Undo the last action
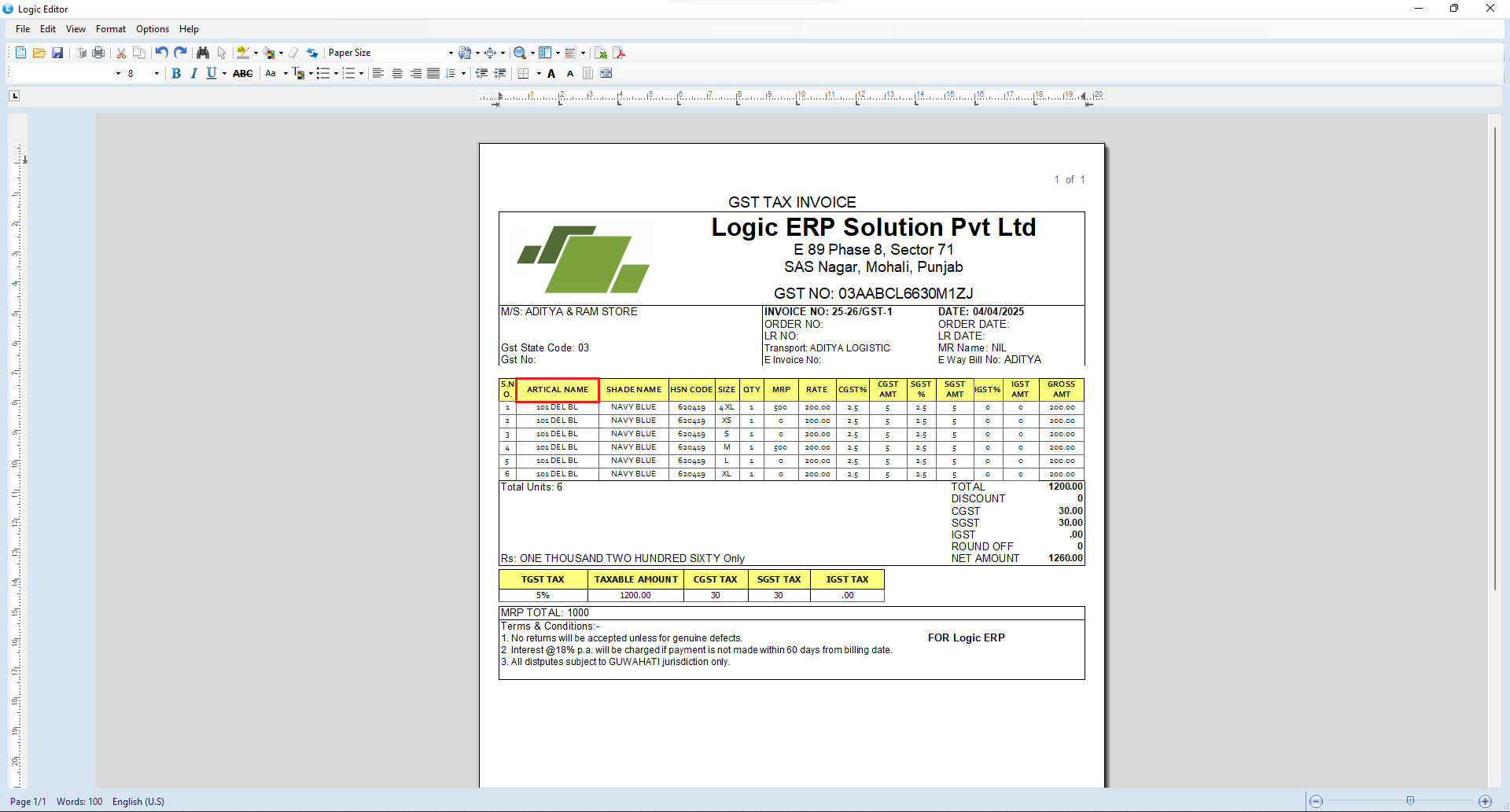This screenshot has height=812, width=1510. (x=161, y=53)
